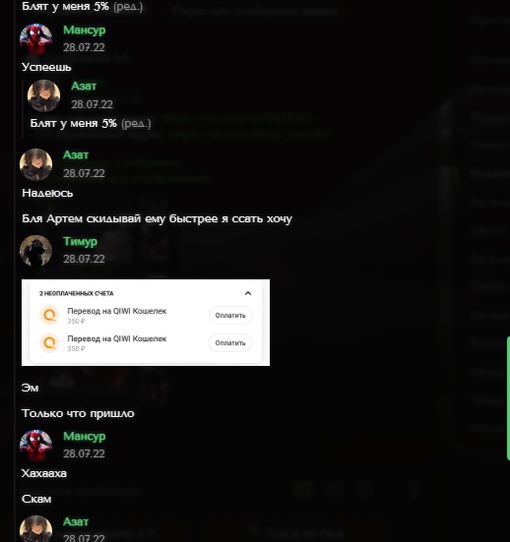Select the message 'Бля Артем скидывай ему быстрее'
The width and height of the screenshot is (510, 542).
pyautogui.click(x=157, y=219)
